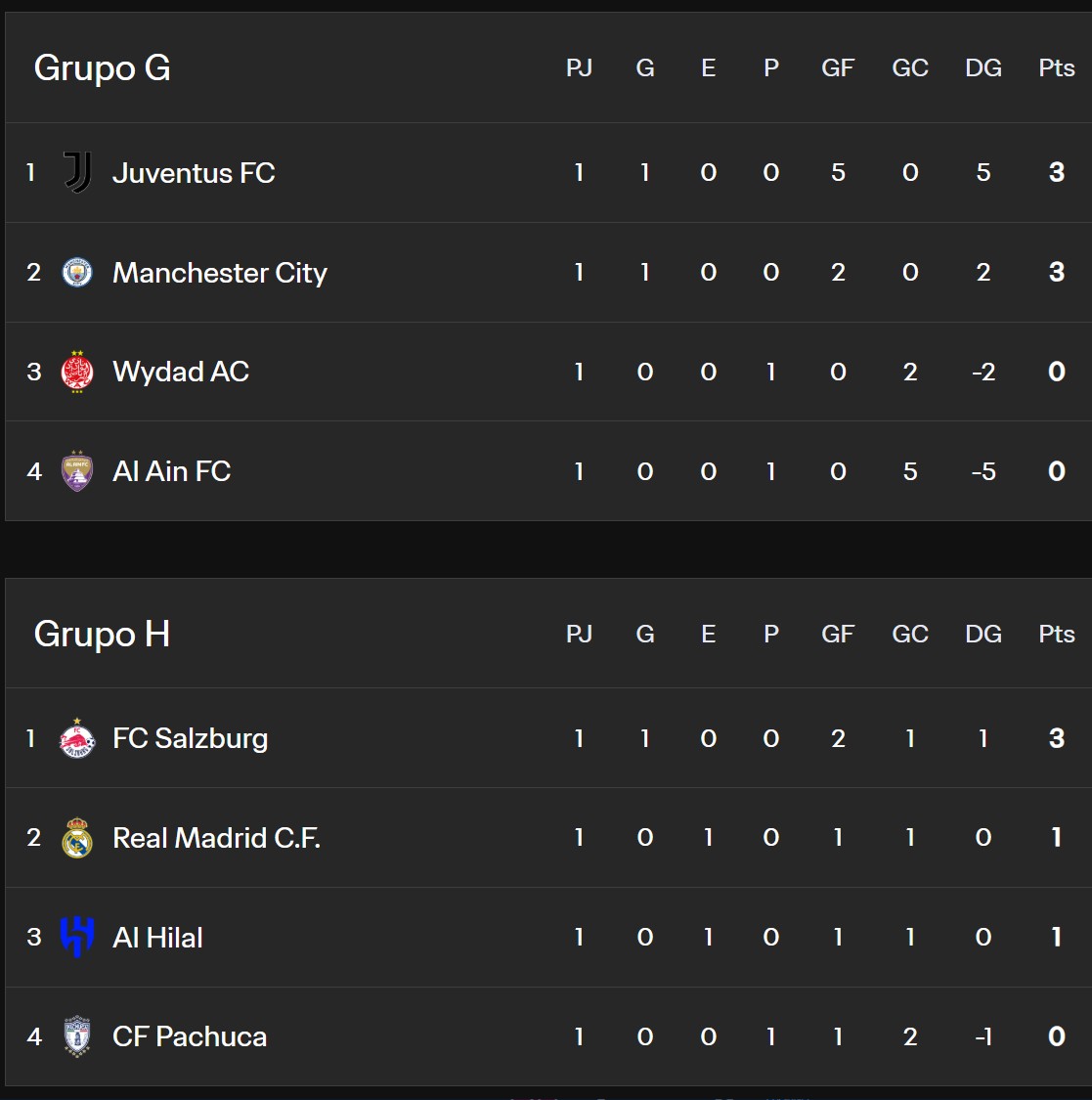This screenshot has height=1100, width=1092.
Task: Click the Grupo H table heading
Action: 102,635
